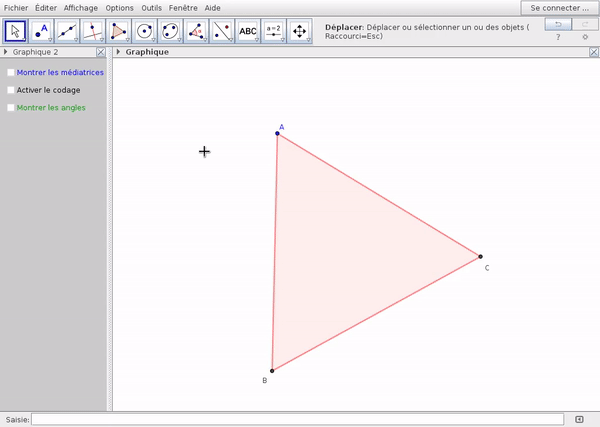Select the Circle with center tool

click(x=145, y=31)
